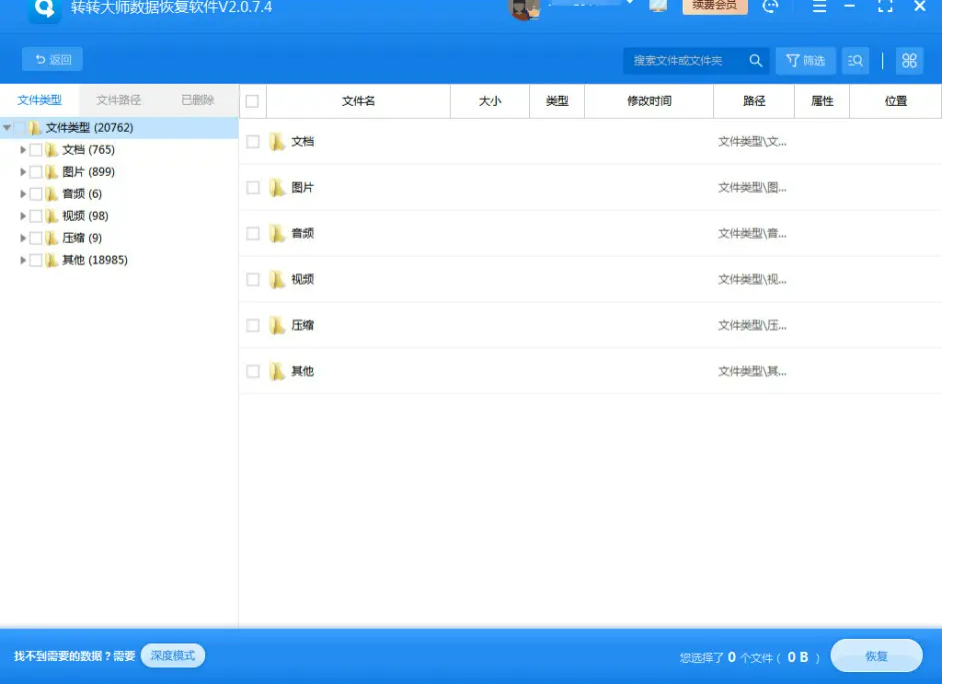The width and height of the screenshot is (977, 696).
Task: Check the 图片 row checkbox in file list
Action: [x=253, y=188]
